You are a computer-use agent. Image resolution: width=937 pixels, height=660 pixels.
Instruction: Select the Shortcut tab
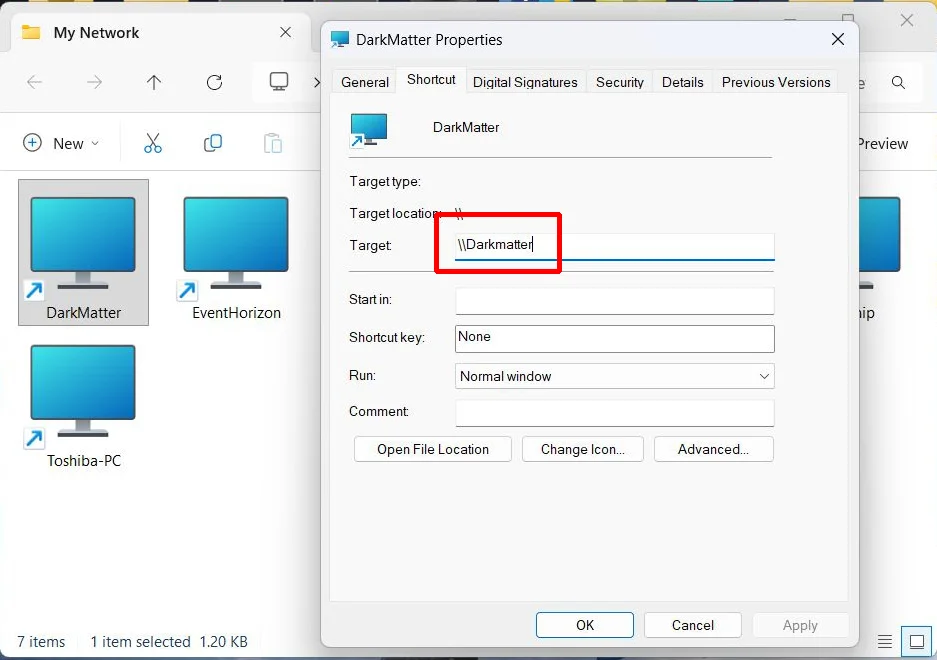pos(431,80)
